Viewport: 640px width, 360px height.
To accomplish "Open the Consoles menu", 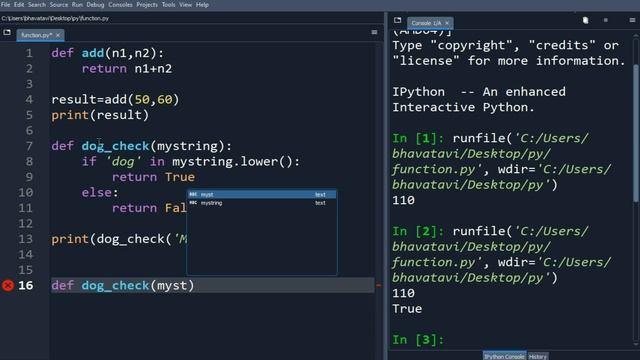I will [x=120, y=4].
